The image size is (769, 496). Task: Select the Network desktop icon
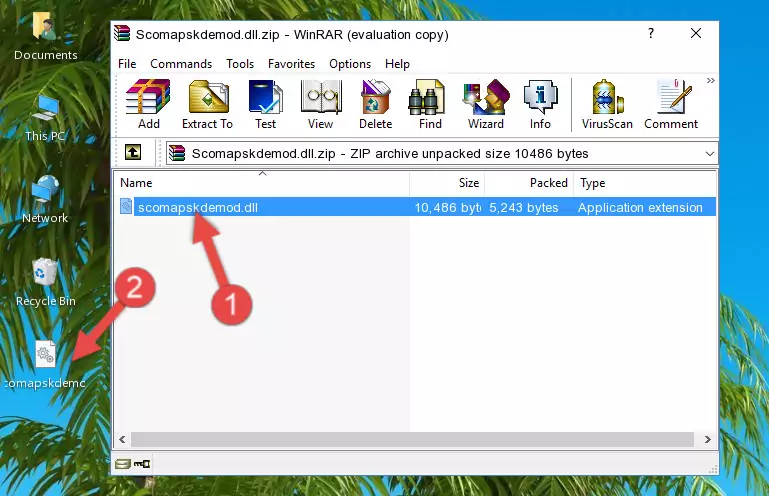(45, 200)
